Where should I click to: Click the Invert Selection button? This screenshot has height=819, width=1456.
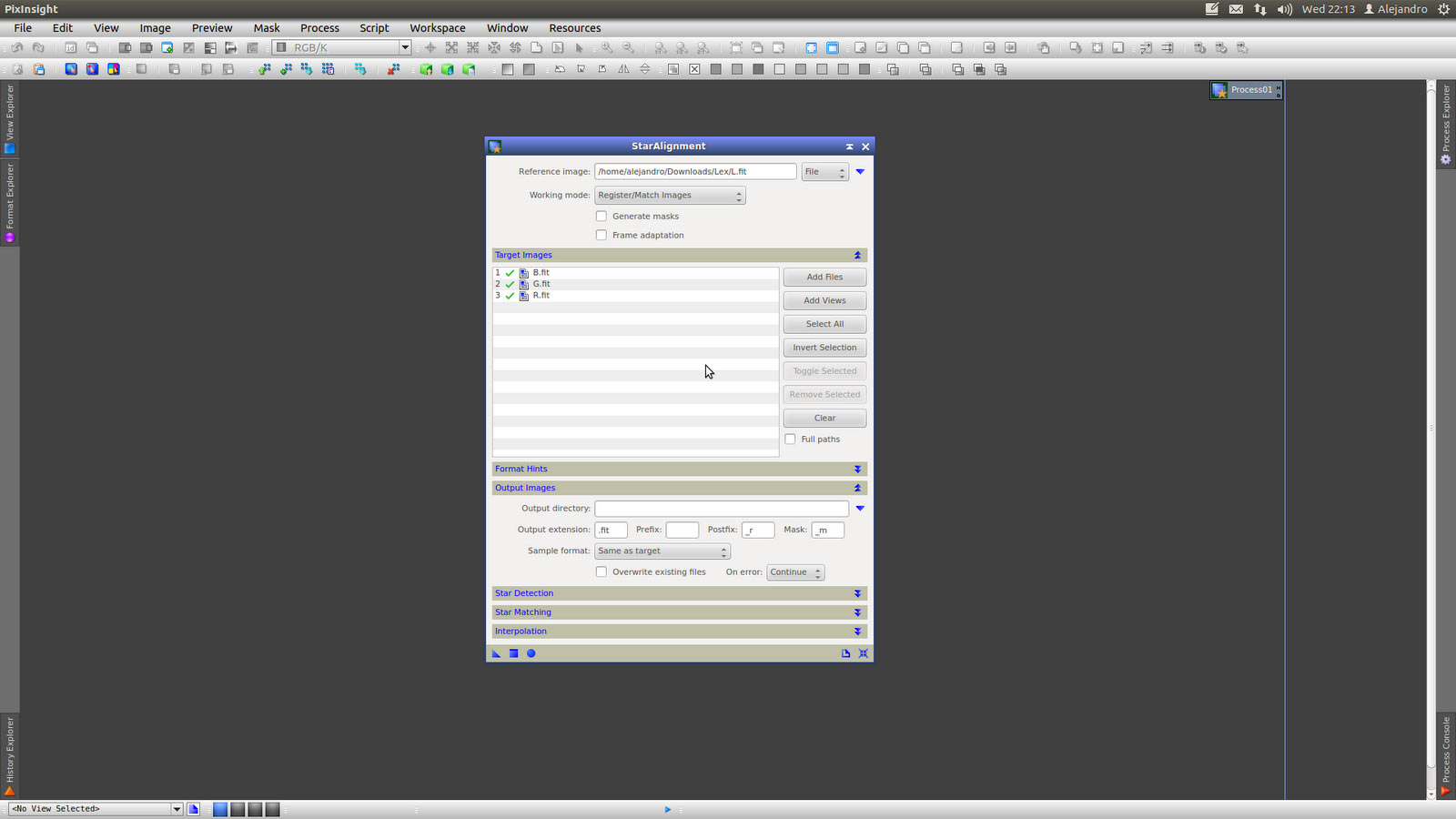824,349
